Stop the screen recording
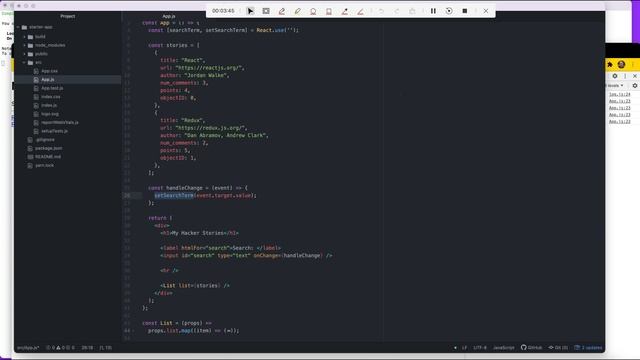Image resolution: width=640 pixels, height=360 pixels. point(464,11)
